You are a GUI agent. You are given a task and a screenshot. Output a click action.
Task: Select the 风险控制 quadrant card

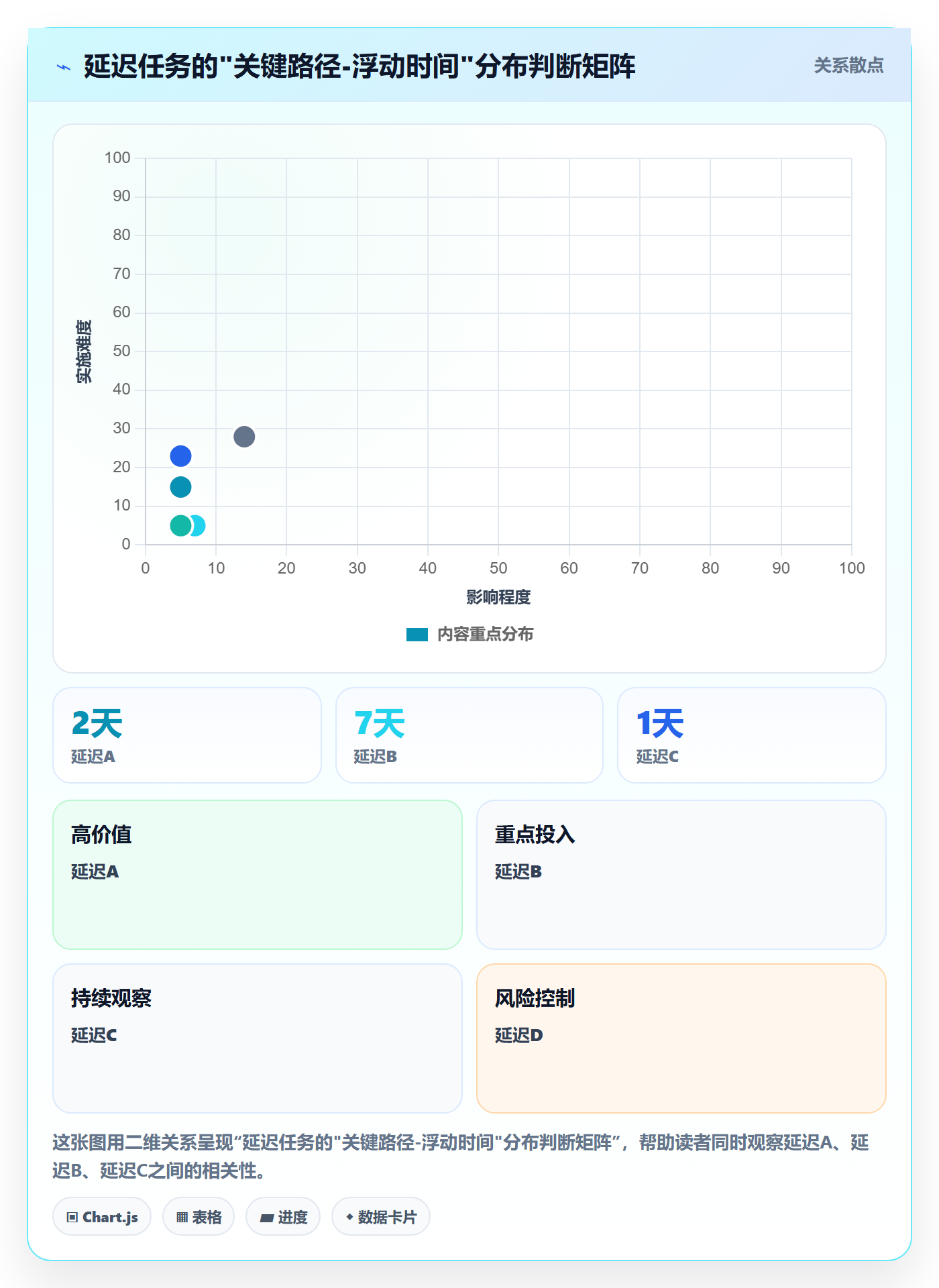pyautogui.click(x=681, y=1038)
